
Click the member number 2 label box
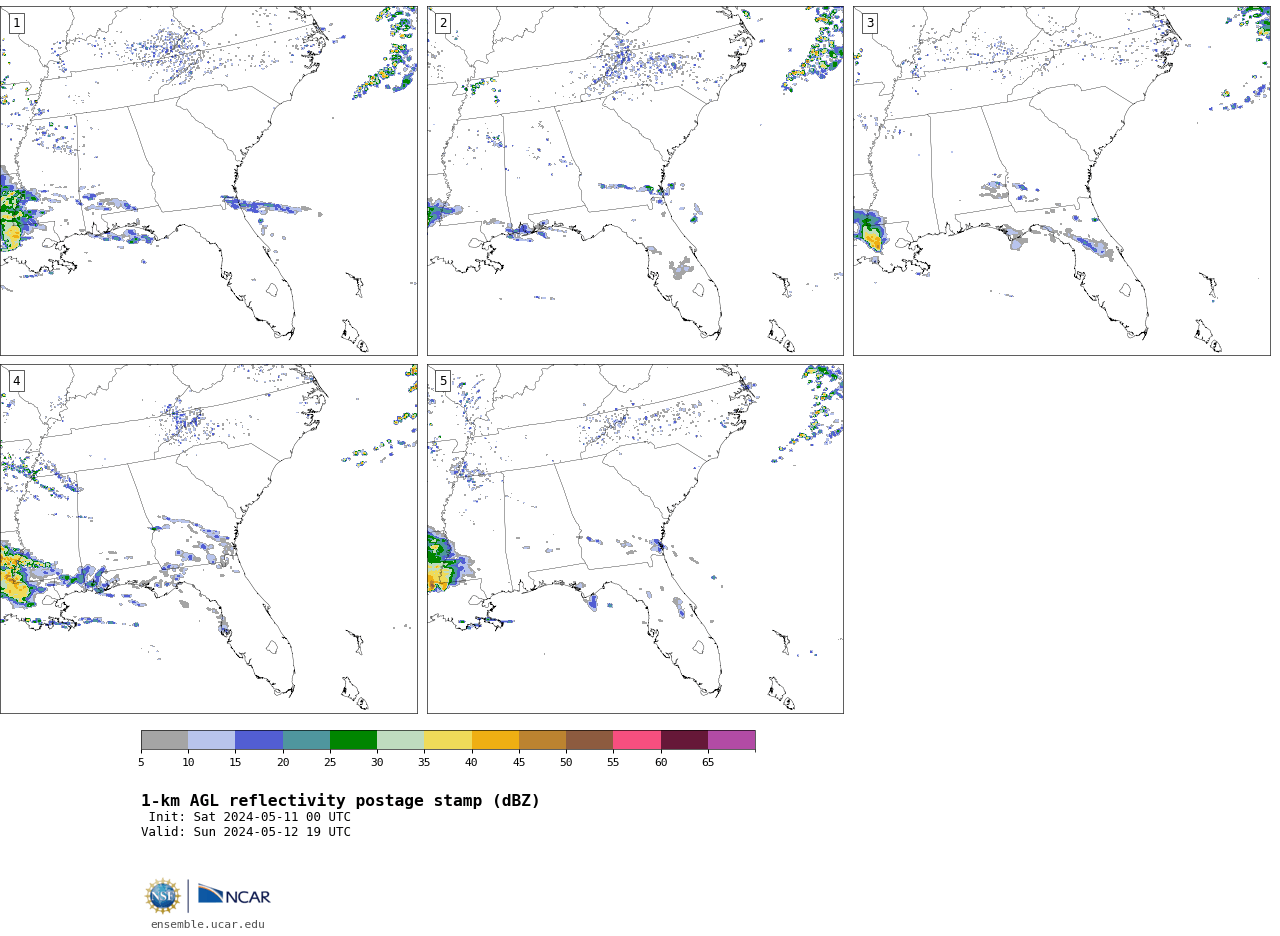(443, 23)
